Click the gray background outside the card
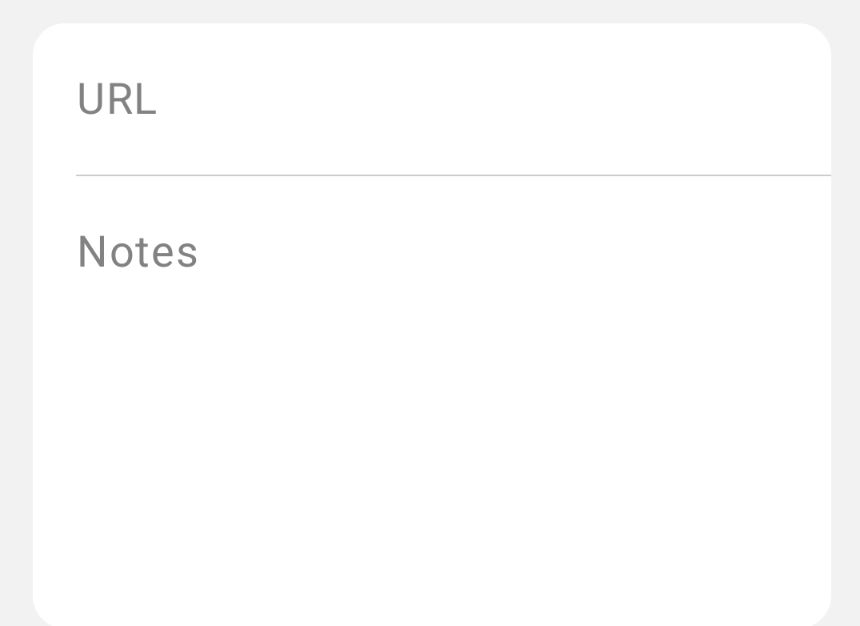 tap(15, 313)
